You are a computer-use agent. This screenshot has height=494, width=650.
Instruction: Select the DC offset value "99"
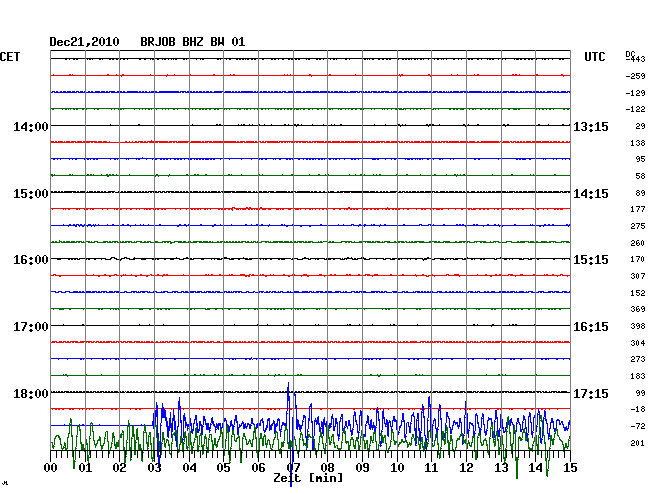pos(640,393)
